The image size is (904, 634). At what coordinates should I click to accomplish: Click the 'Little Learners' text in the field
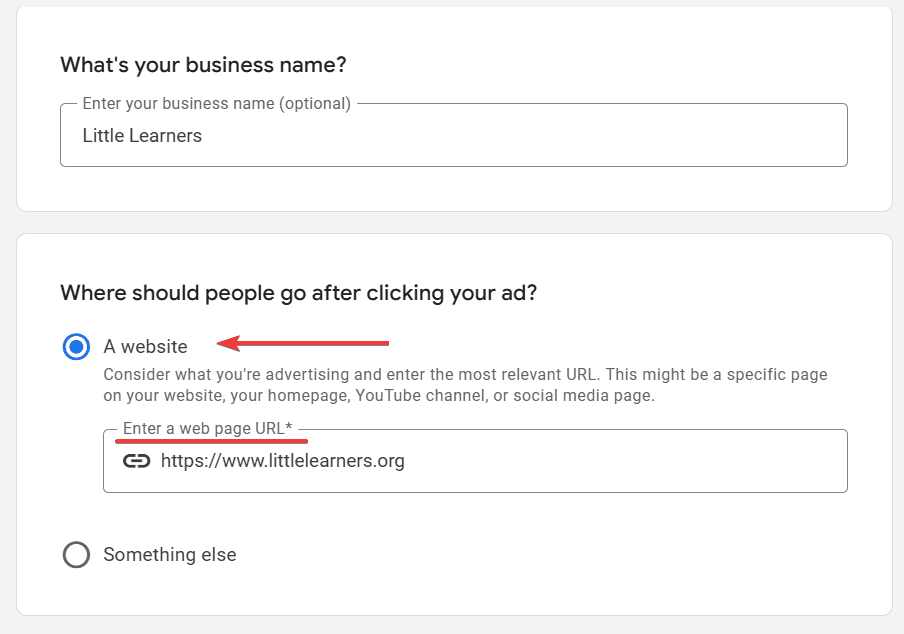coord(142,136)
